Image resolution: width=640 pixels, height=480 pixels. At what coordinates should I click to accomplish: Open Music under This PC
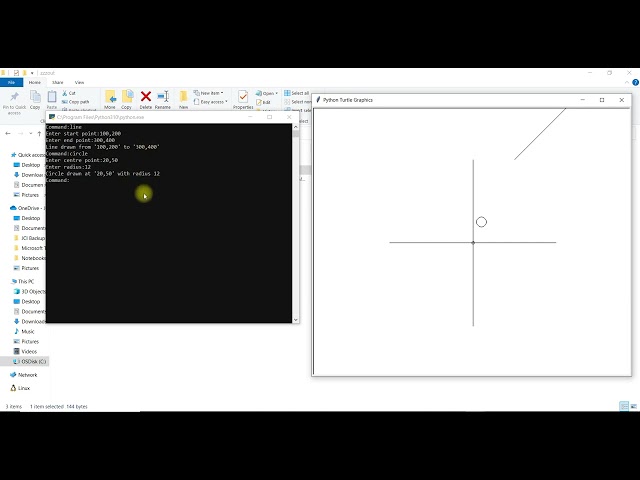click(24, 331)
